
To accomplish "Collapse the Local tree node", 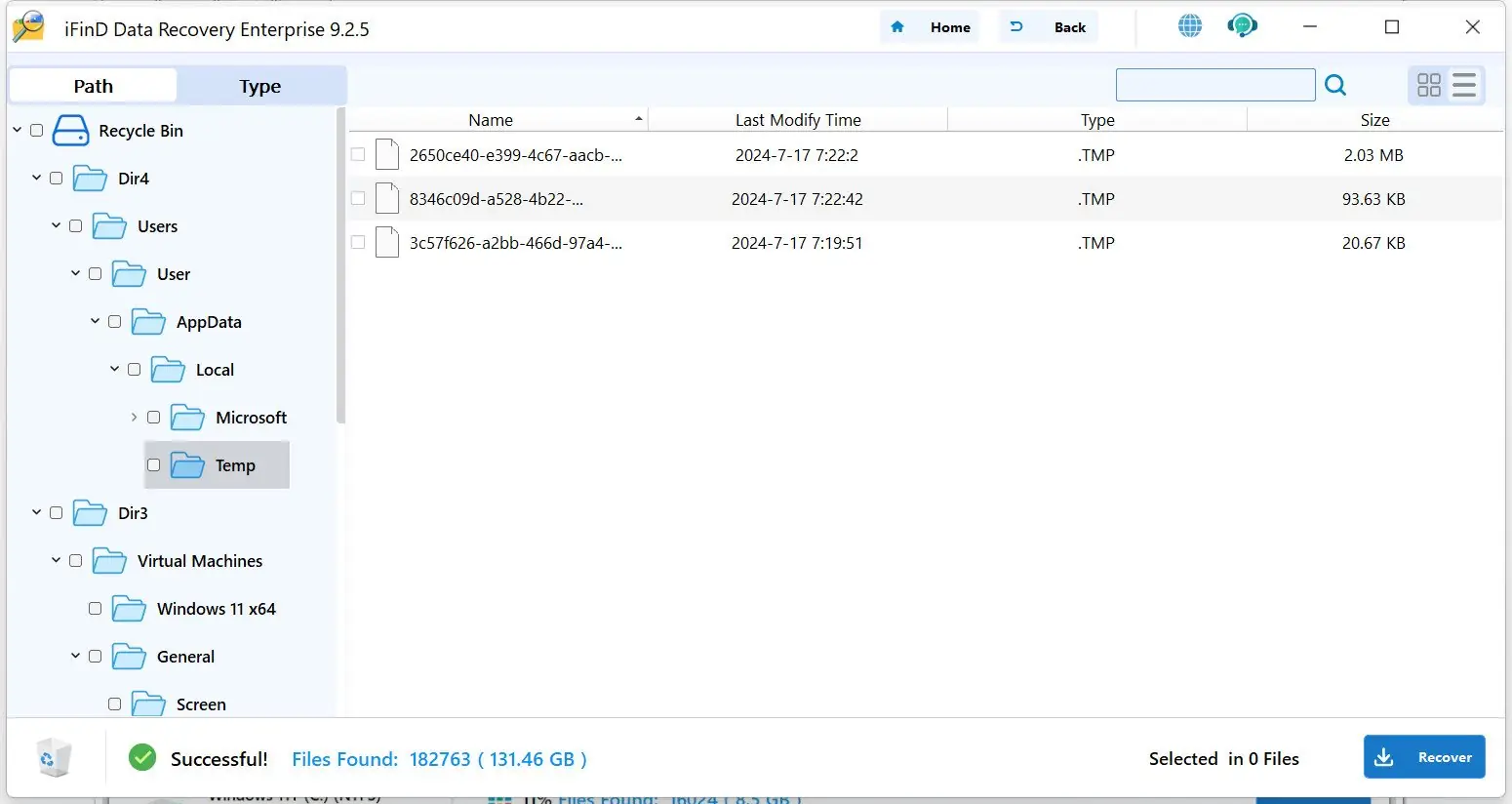I will coord(115,369).
